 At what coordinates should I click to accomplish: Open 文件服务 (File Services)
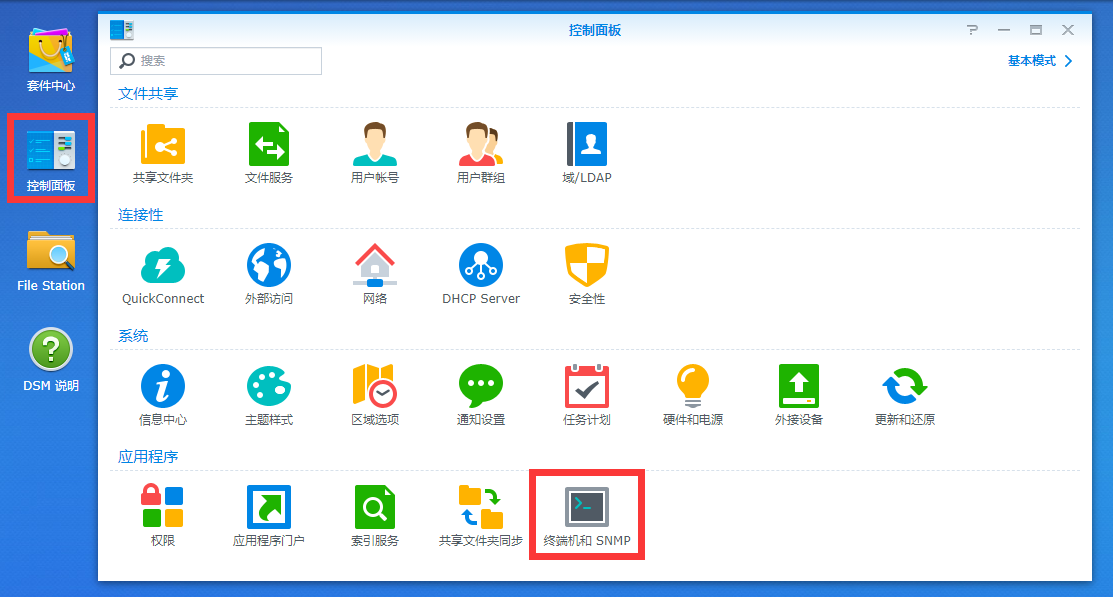click(x=268, y=153)
